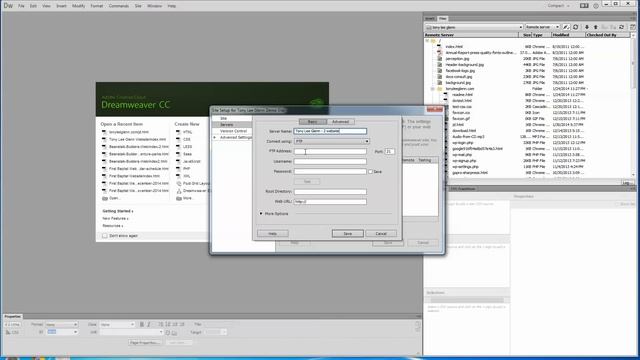This screenshot has height=360, width=640.
Task: Click the Password input field
Action: point(330,171)
